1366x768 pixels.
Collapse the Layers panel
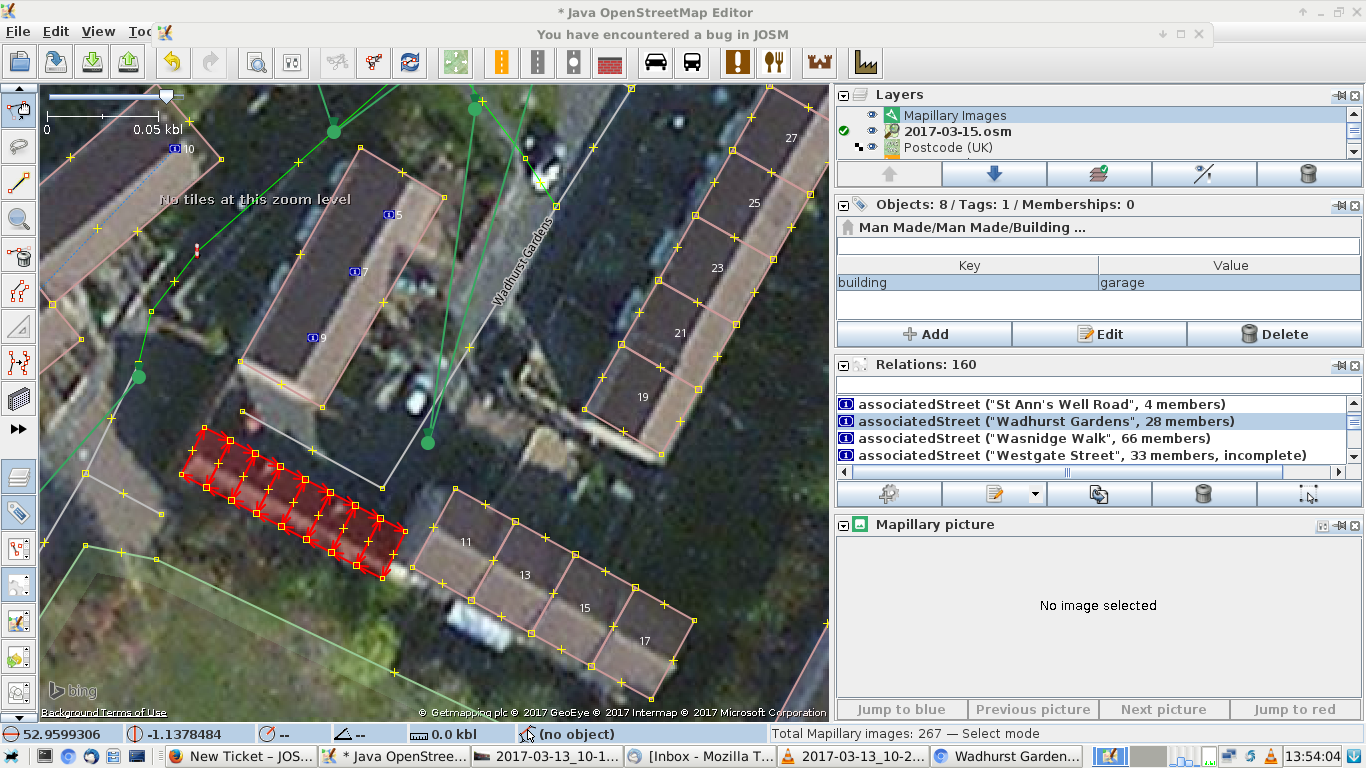tap(844, 96)
